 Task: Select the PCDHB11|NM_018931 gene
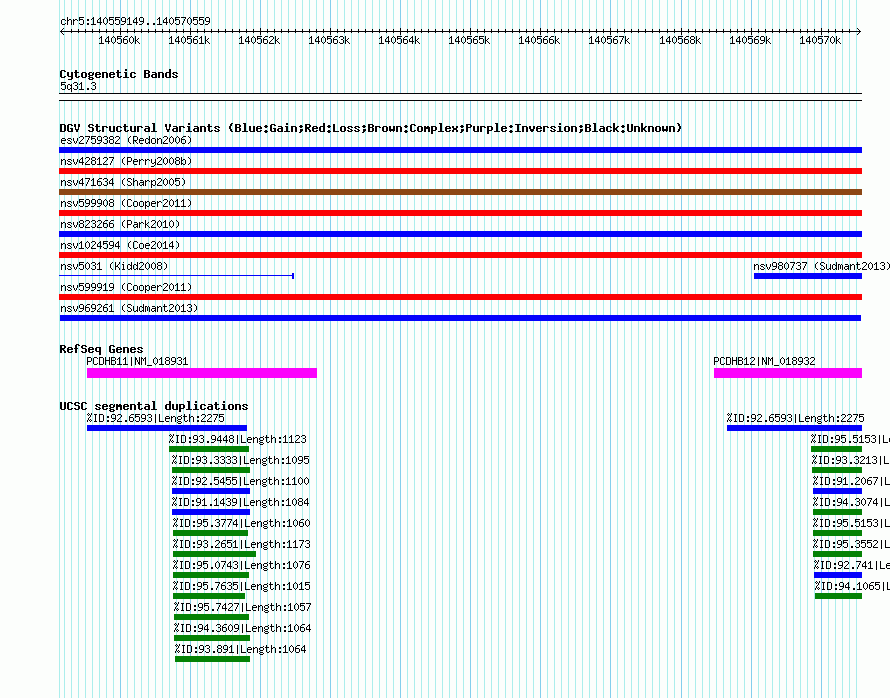201,373
